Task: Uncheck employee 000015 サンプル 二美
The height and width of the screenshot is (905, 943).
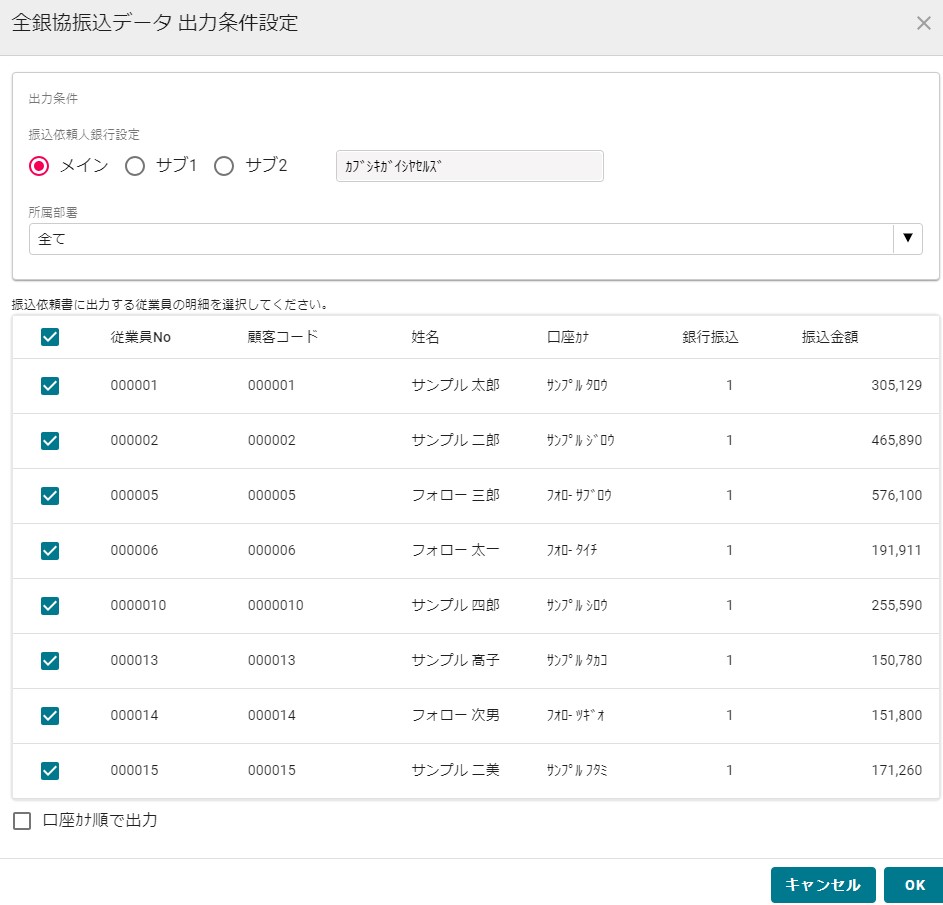Action: pos(50,770)
